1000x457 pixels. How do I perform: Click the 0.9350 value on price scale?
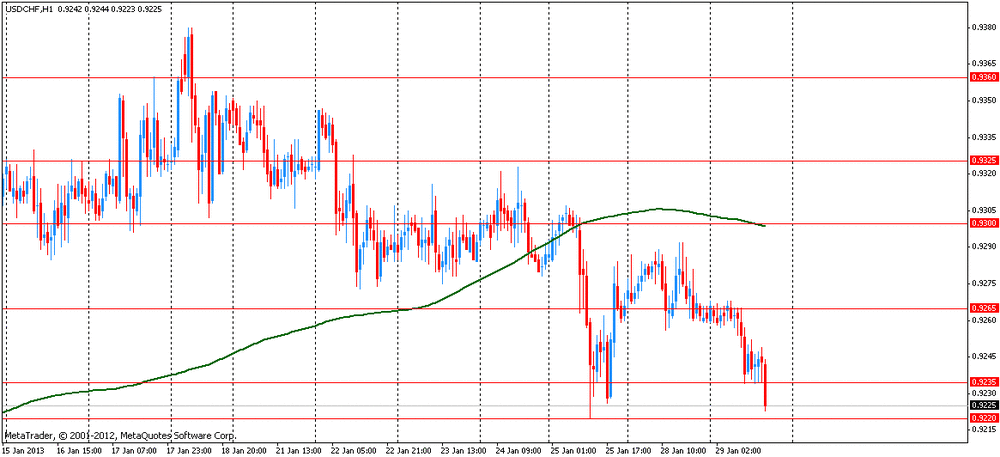click(x=984, y=101)
